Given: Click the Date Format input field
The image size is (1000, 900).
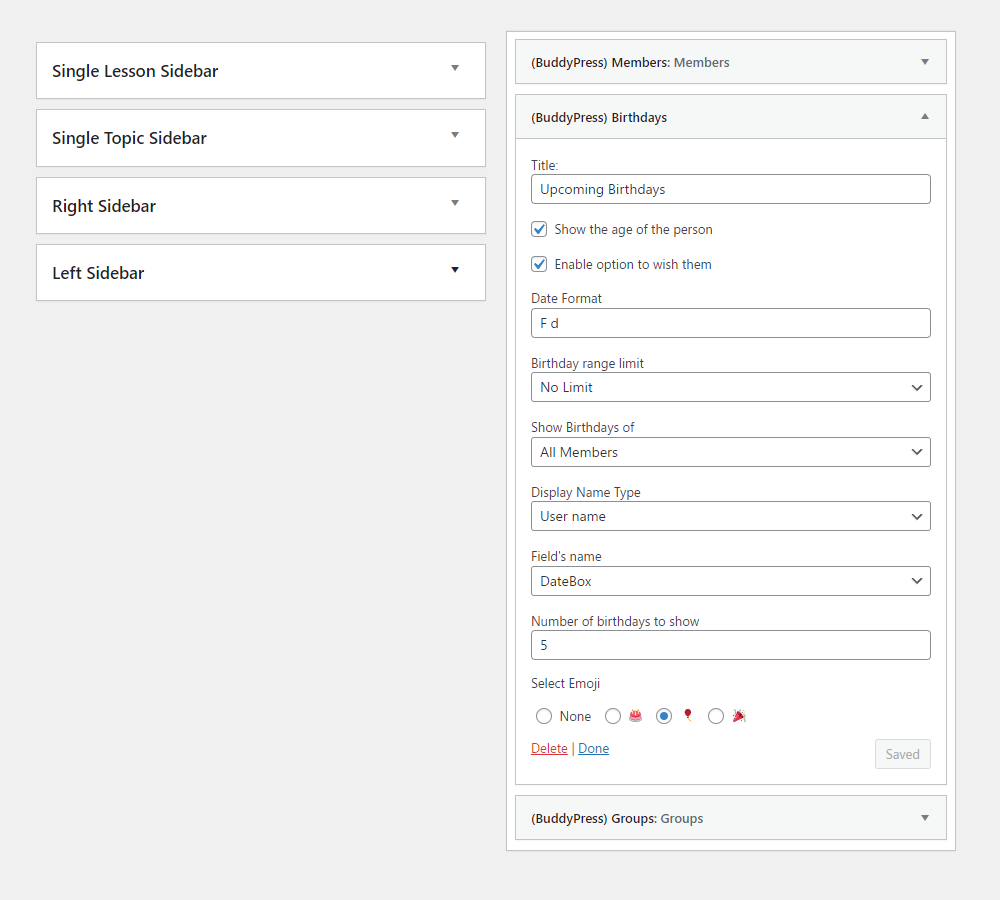Looking at the screenshot, I should point(730,323).
